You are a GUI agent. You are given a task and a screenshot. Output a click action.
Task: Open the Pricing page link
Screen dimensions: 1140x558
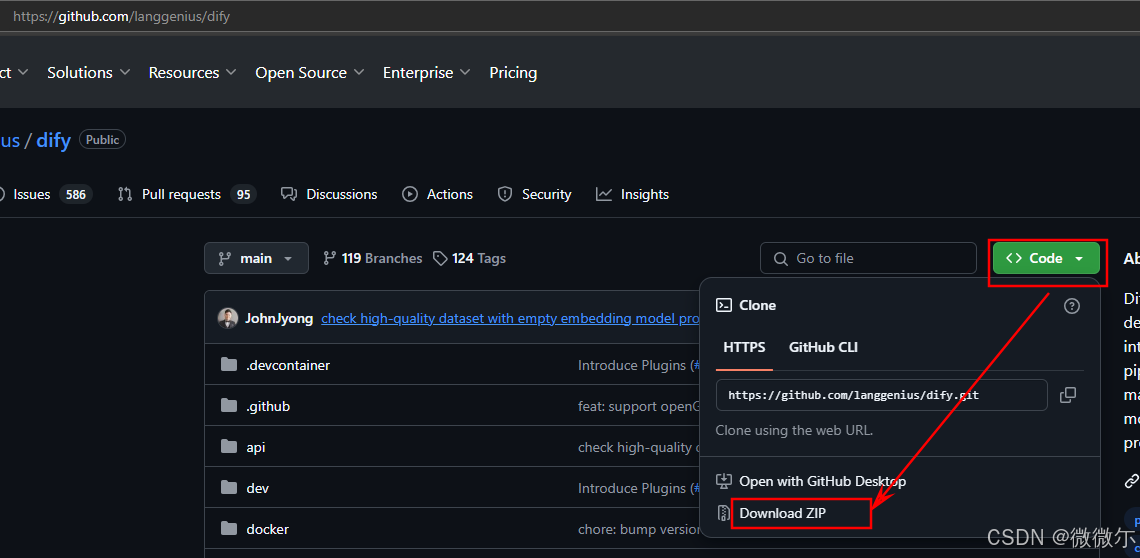pos(513,73)
